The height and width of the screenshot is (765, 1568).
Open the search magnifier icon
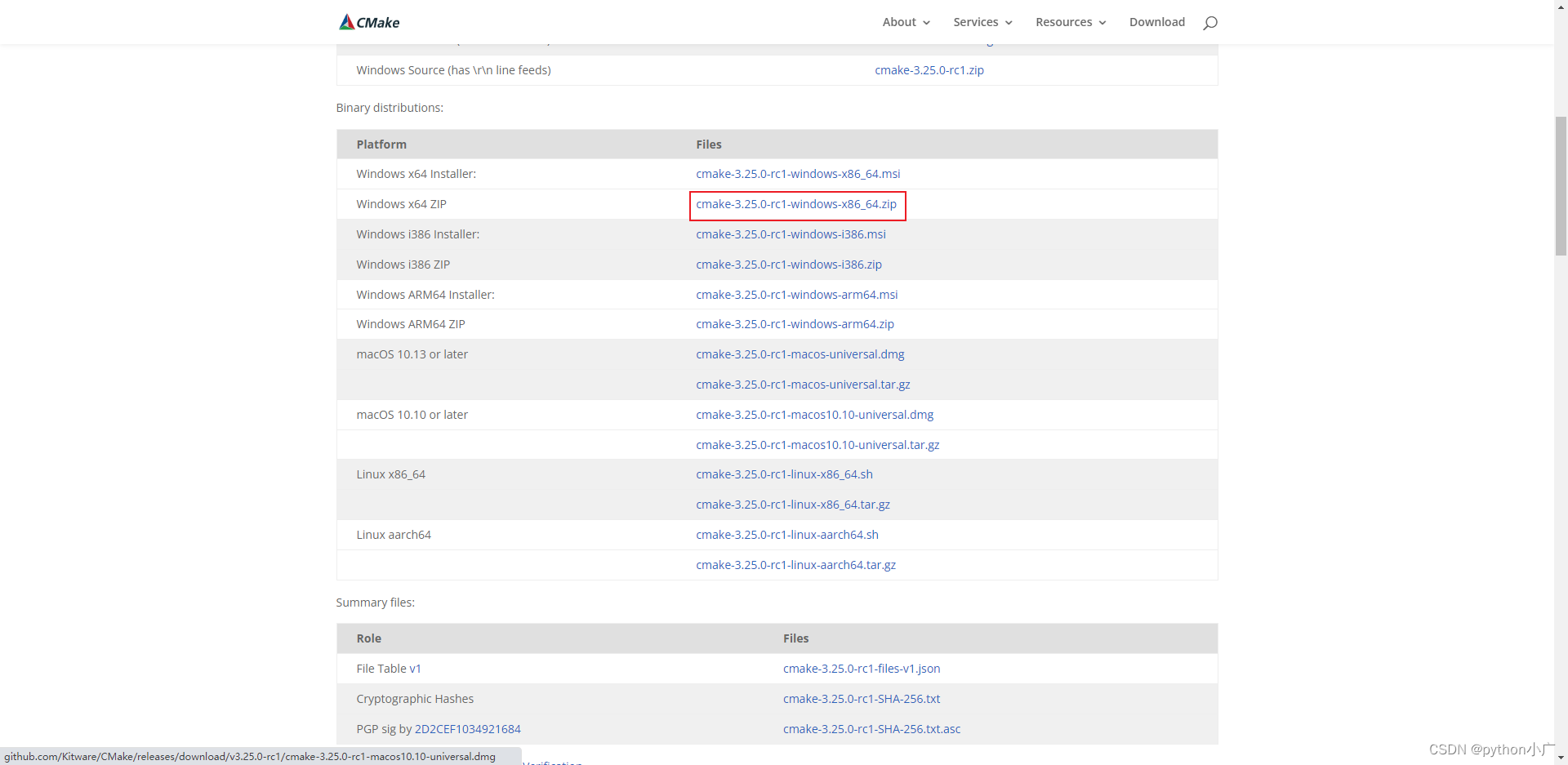(1210, 23)
